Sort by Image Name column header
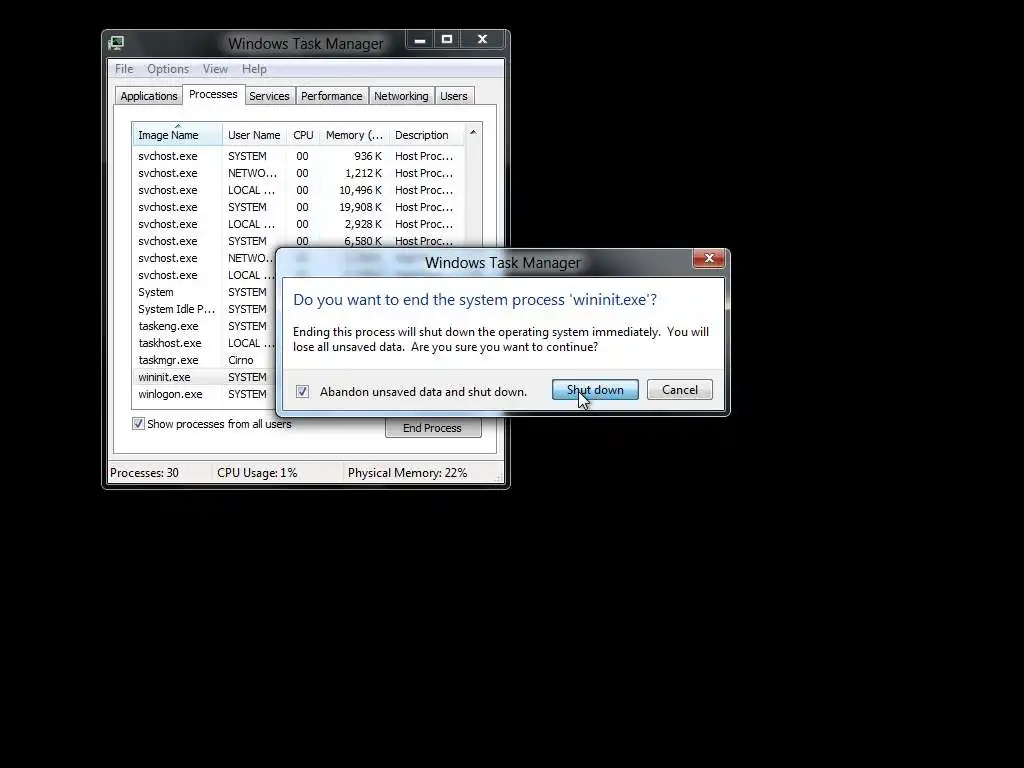The image size is (1024, 768). (178, 135)
